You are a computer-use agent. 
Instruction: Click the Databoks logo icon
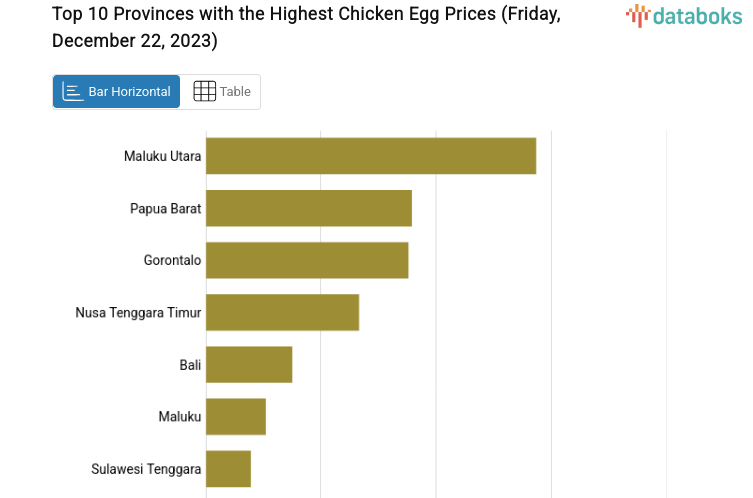(638, 15)
